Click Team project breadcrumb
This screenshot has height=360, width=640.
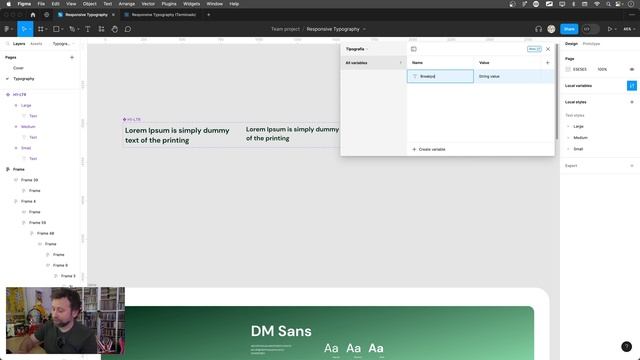click(285, 29)
